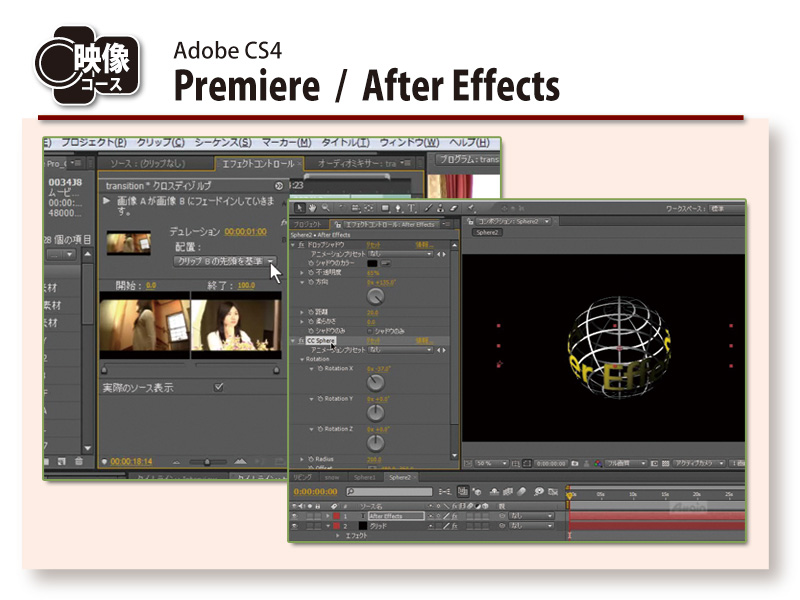The image size is (800, 600).
Task: Switch to the snow timeline tab
Action: (x=332, y=478)
